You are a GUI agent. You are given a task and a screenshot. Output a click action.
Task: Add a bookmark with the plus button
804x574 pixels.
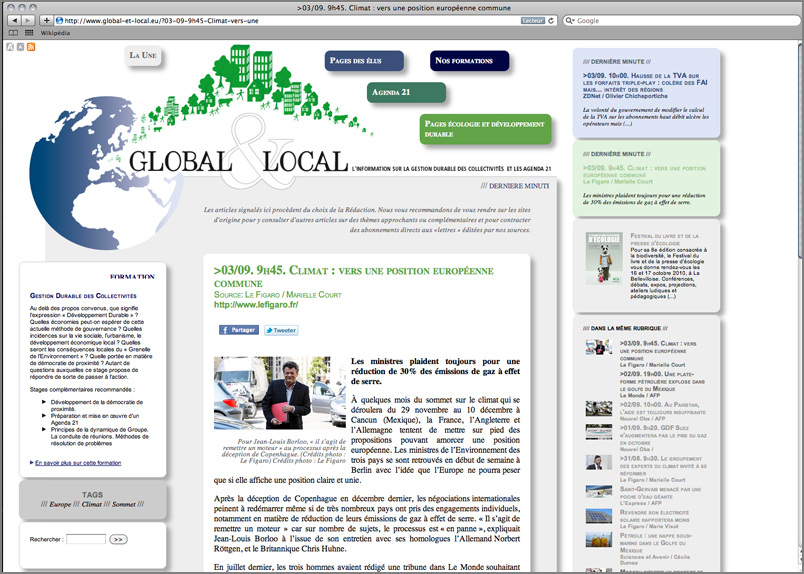[46, 21]
